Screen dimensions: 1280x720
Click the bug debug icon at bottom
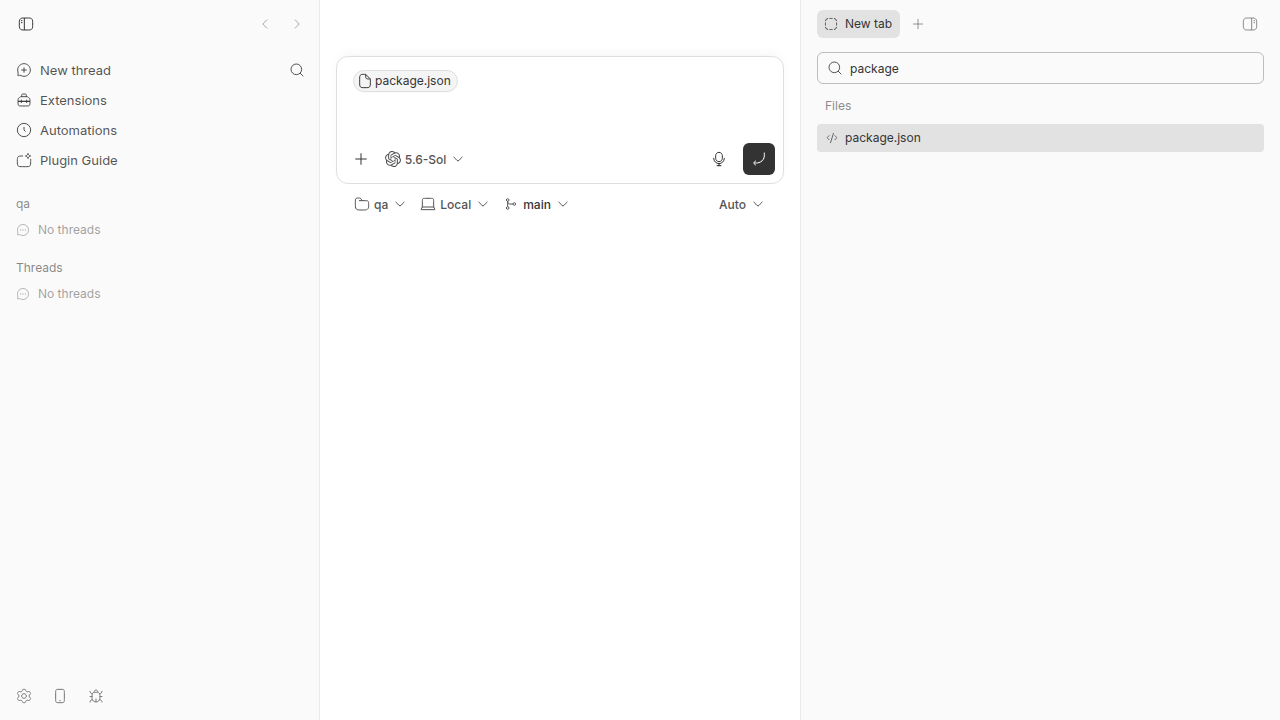[x=96, y=696]
